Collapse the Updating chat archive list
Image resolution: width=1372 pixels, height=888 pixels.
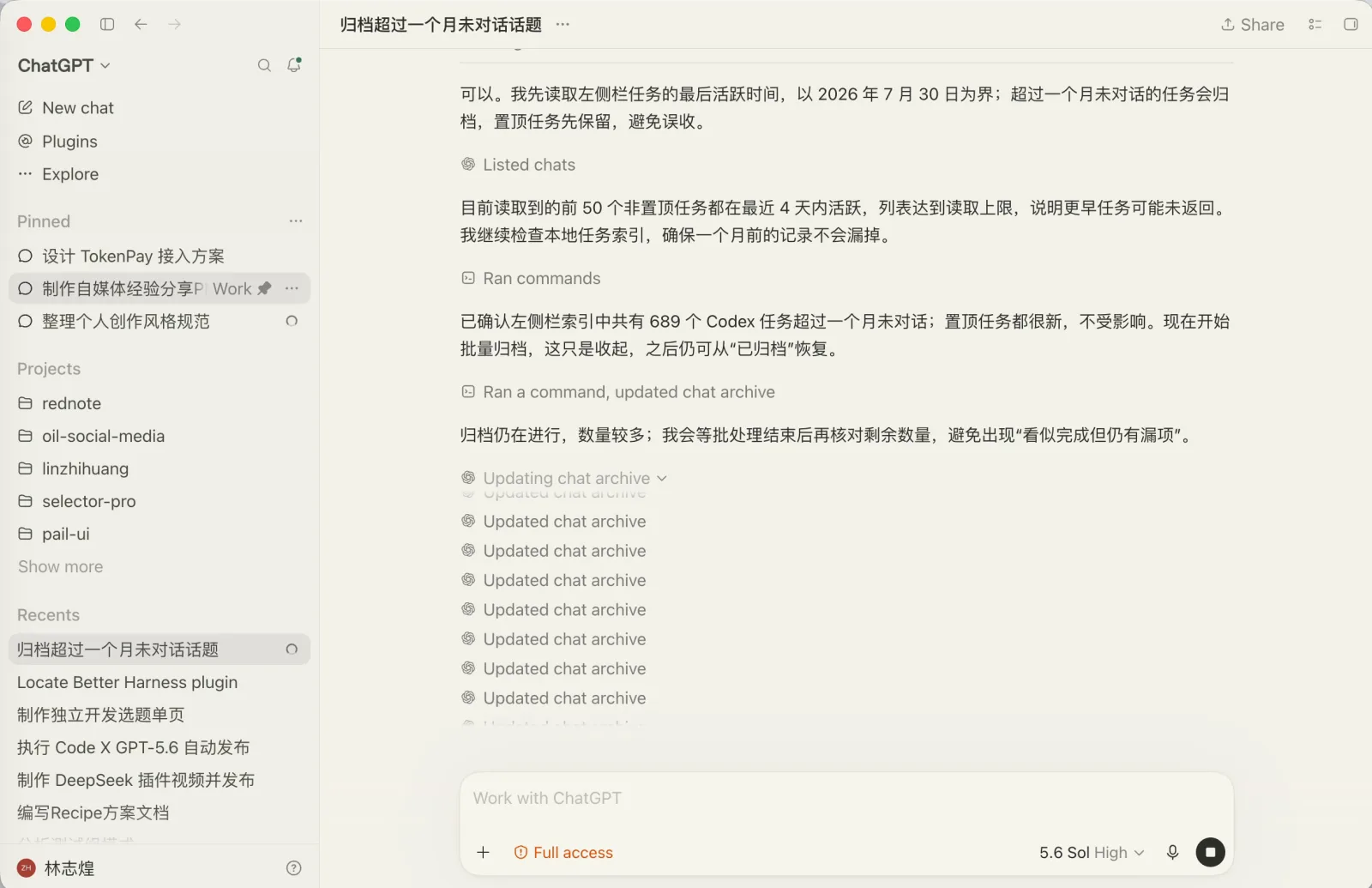coord(564,478)
